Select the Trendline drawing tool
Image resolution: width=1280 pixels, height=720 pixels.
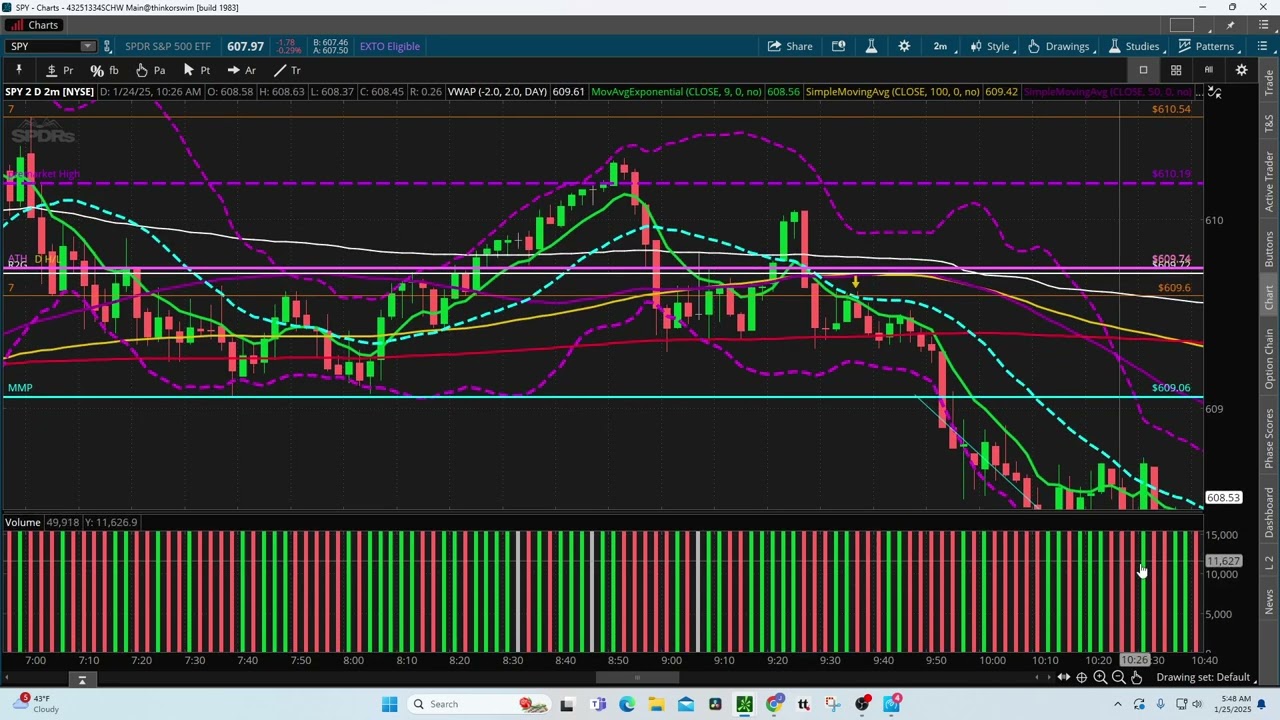(287, 70)
